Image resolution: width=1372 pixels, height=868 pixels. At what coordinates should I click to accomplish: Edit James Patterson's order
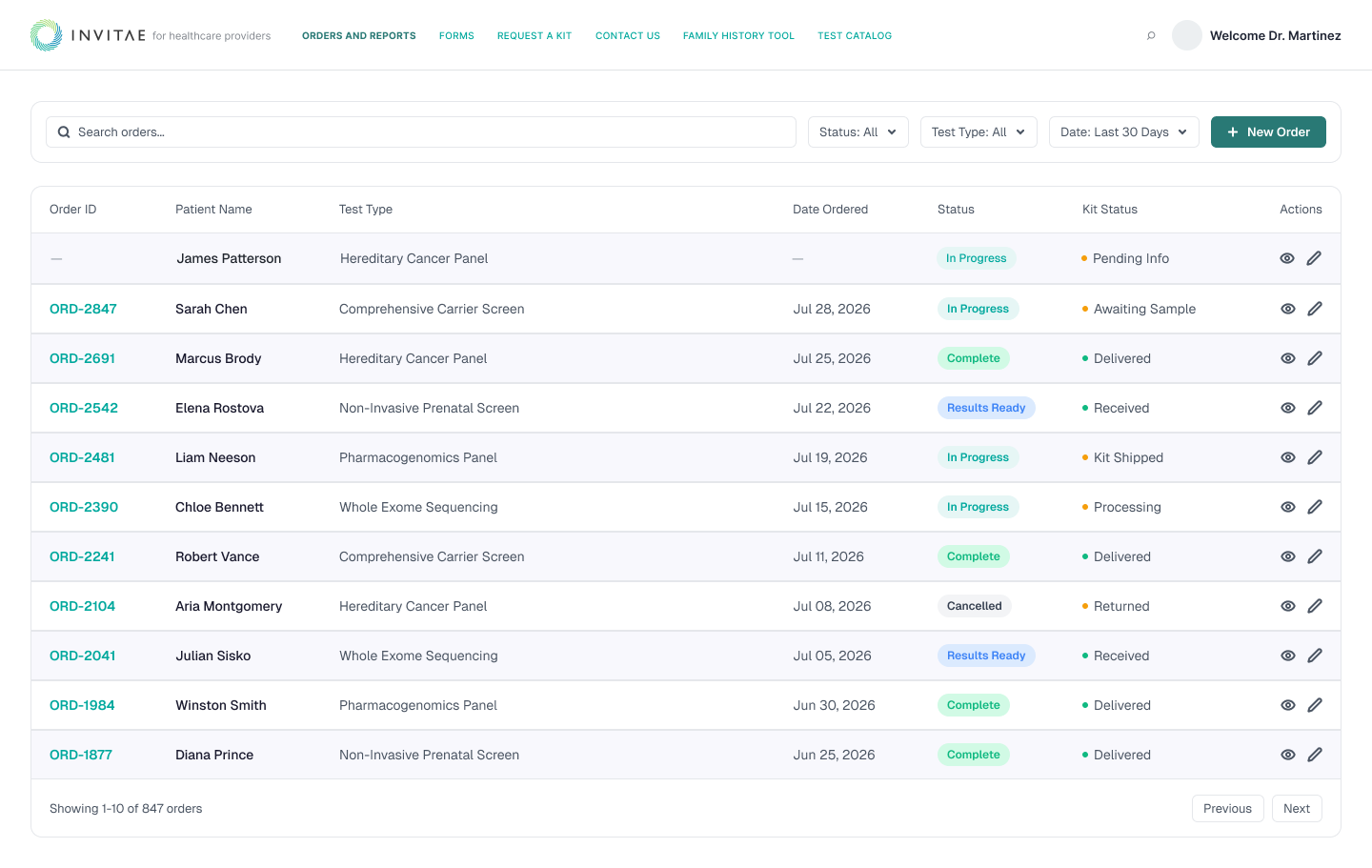click(x=1314, y=258)
